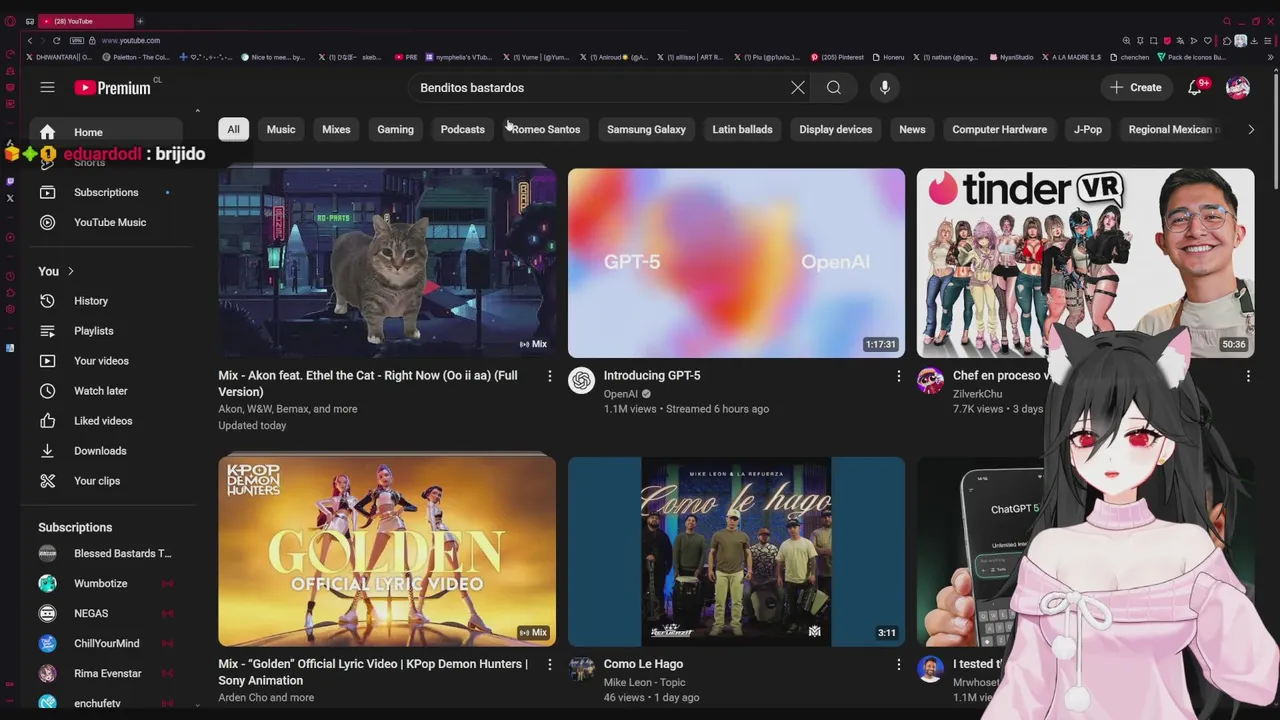The image size is (1280, 720).
Task: Open the Pinterest bookmark
Action: [837, 57]
